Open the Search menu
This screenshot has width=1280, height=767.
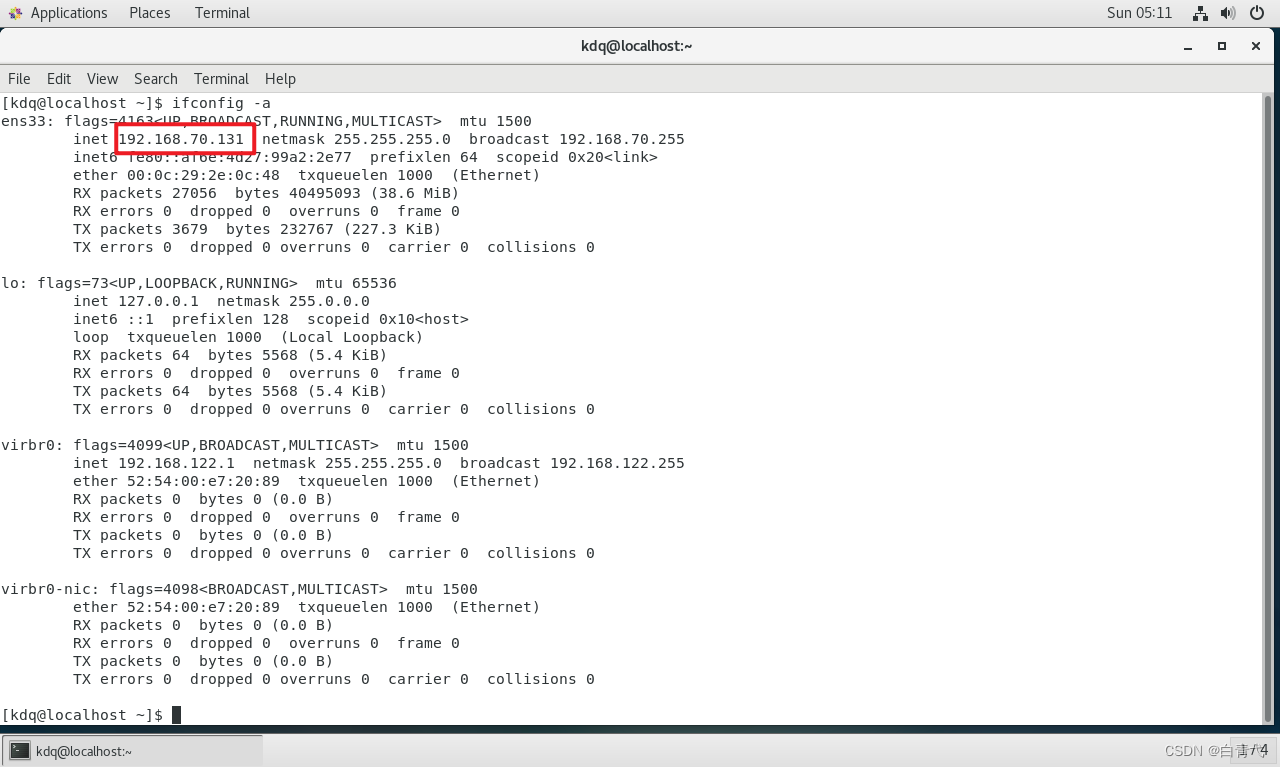(155, 79)
